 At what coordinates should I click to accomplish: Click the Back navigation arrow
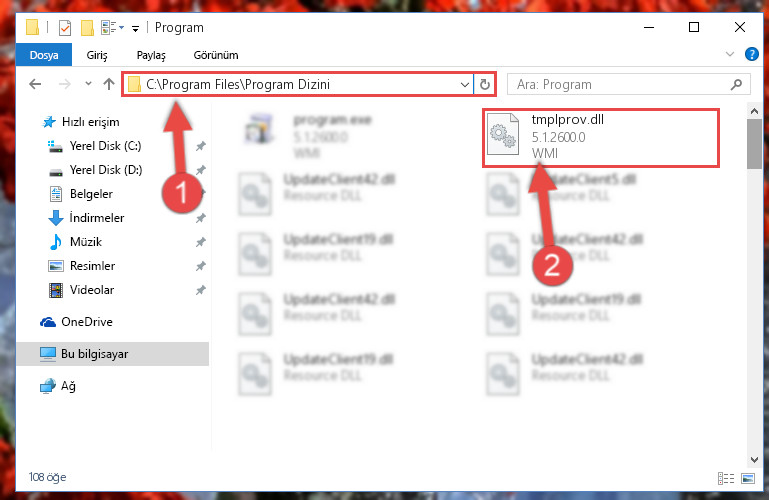(x=35, y=84)
